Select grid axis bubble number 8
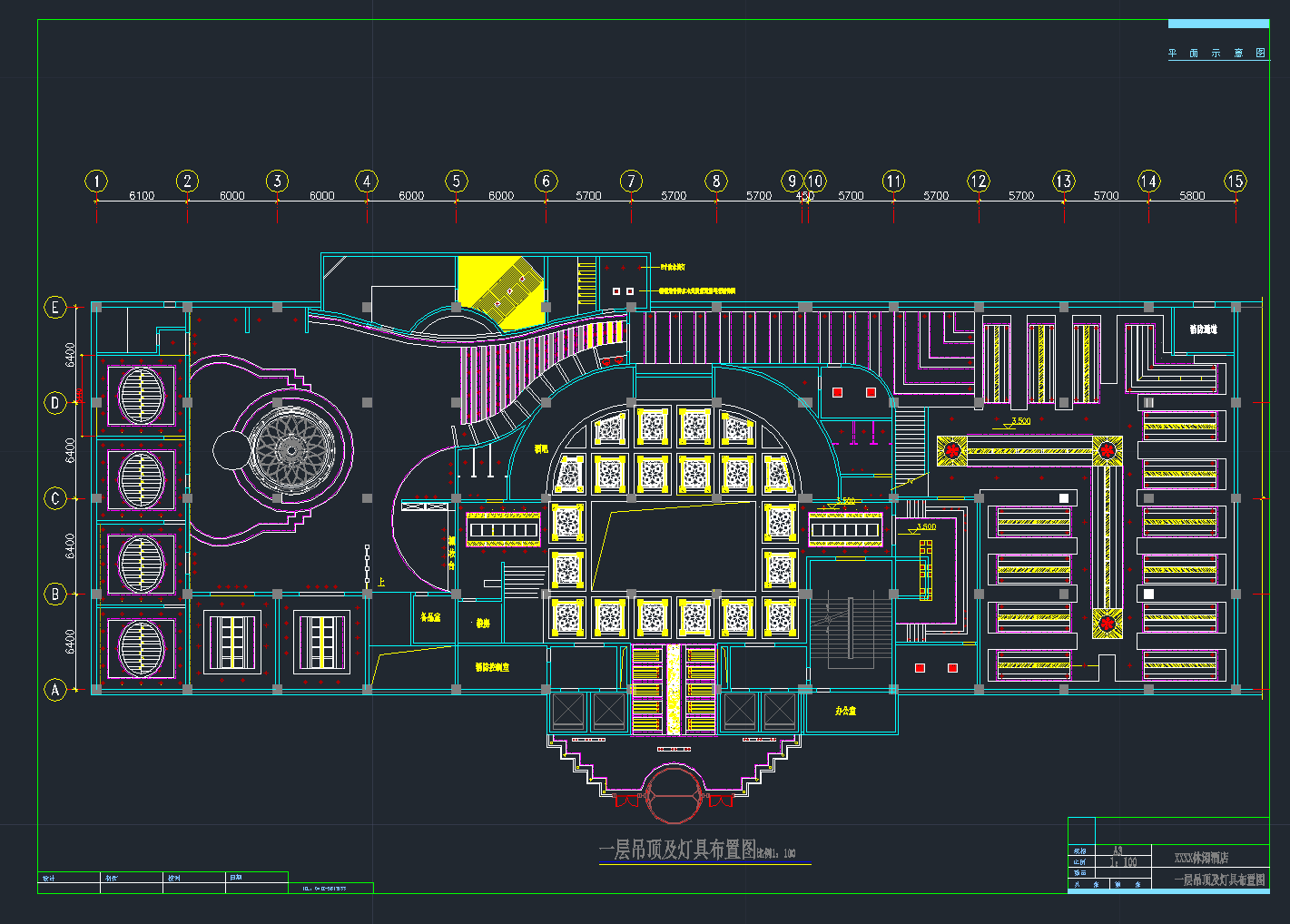 click(x=716, y=182)
